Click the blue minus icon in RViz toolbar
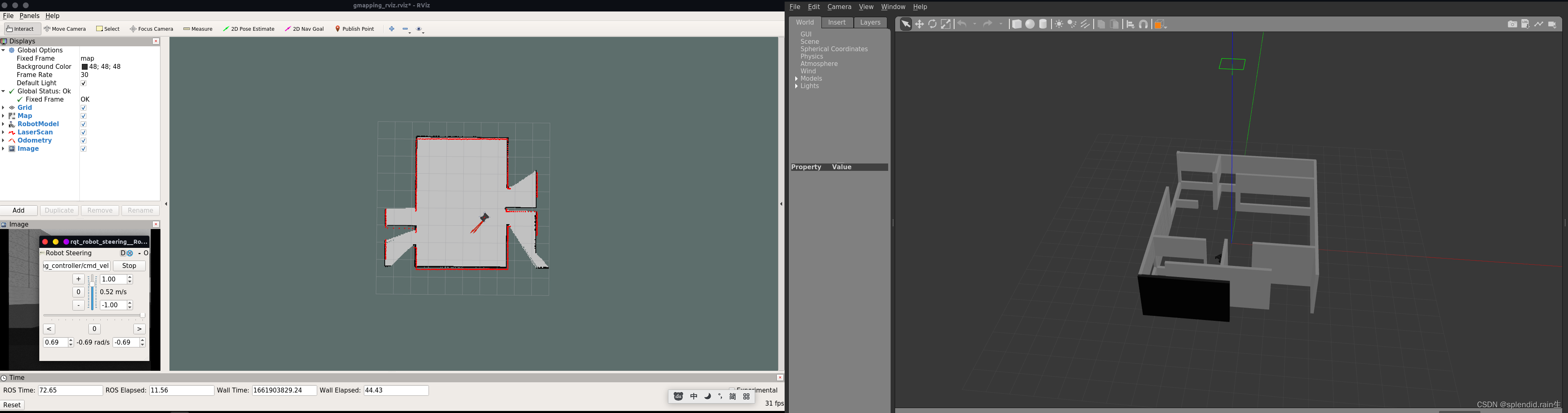The image size is (1568, 413). click(x=406, y=29)
